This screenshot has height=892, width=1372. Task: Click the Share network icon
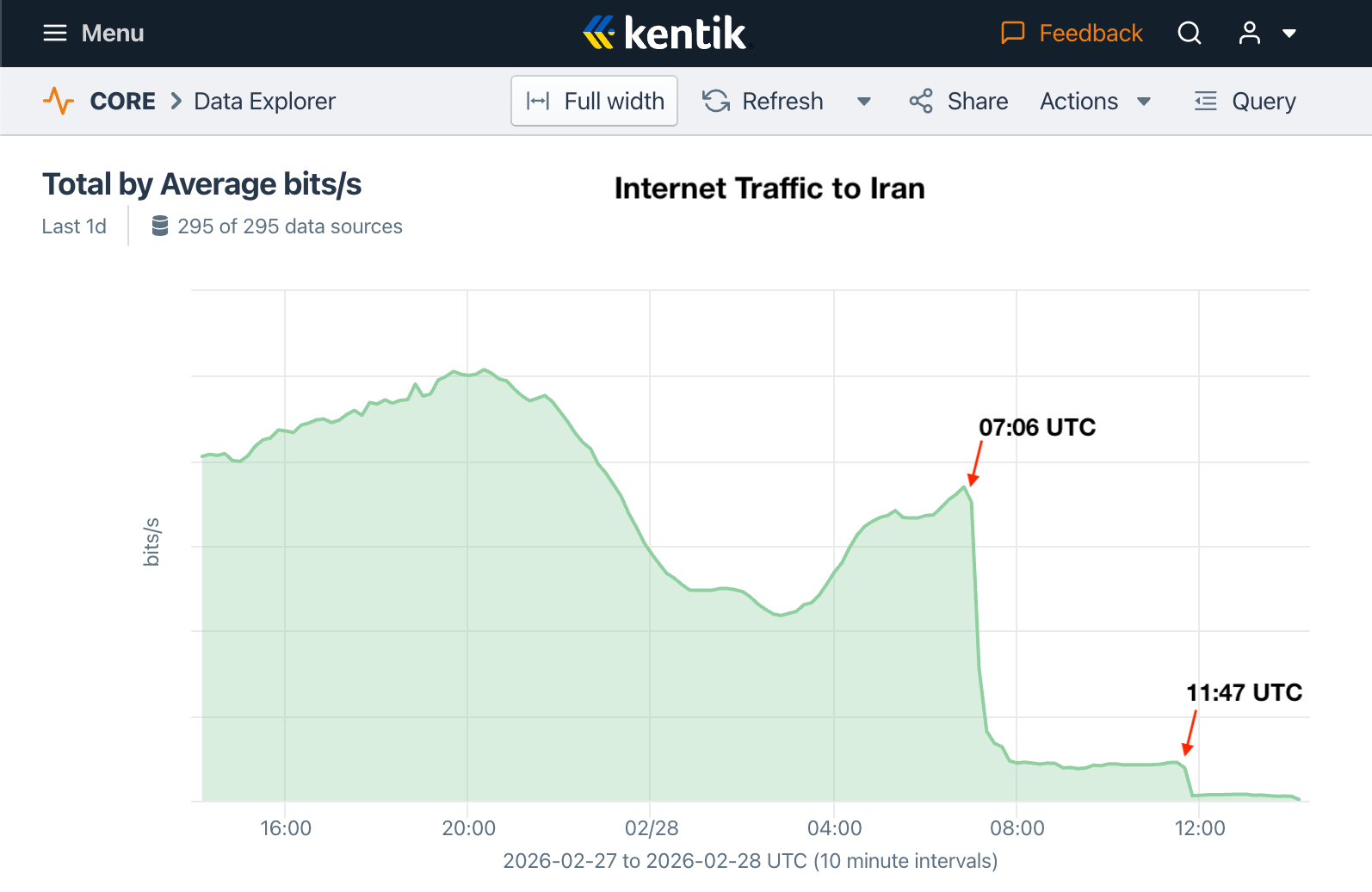(x=921, y=101)
